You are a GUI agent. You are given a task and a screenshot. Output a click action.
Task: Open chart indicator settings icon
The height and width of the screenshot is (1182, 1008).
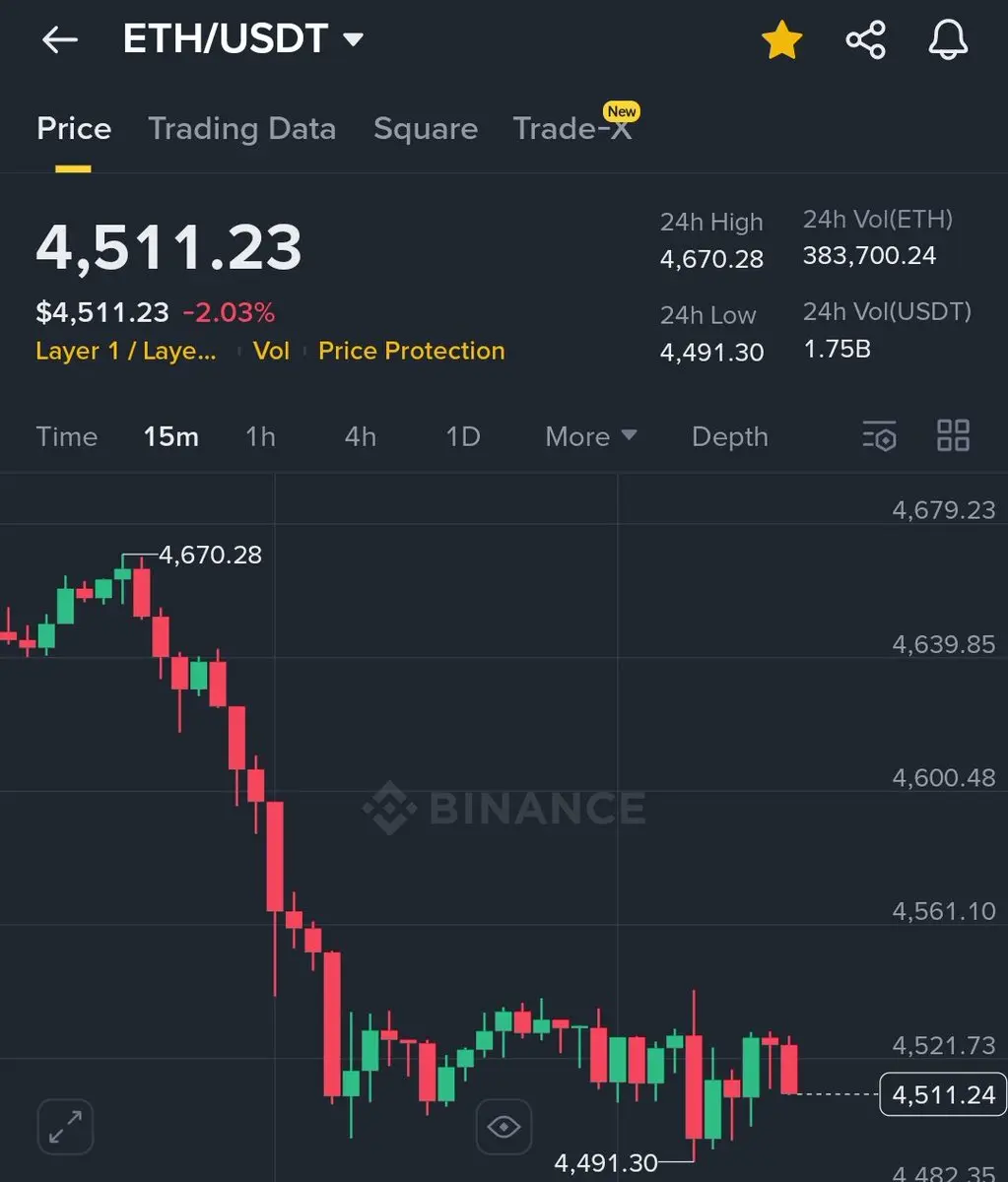[879, 436]
